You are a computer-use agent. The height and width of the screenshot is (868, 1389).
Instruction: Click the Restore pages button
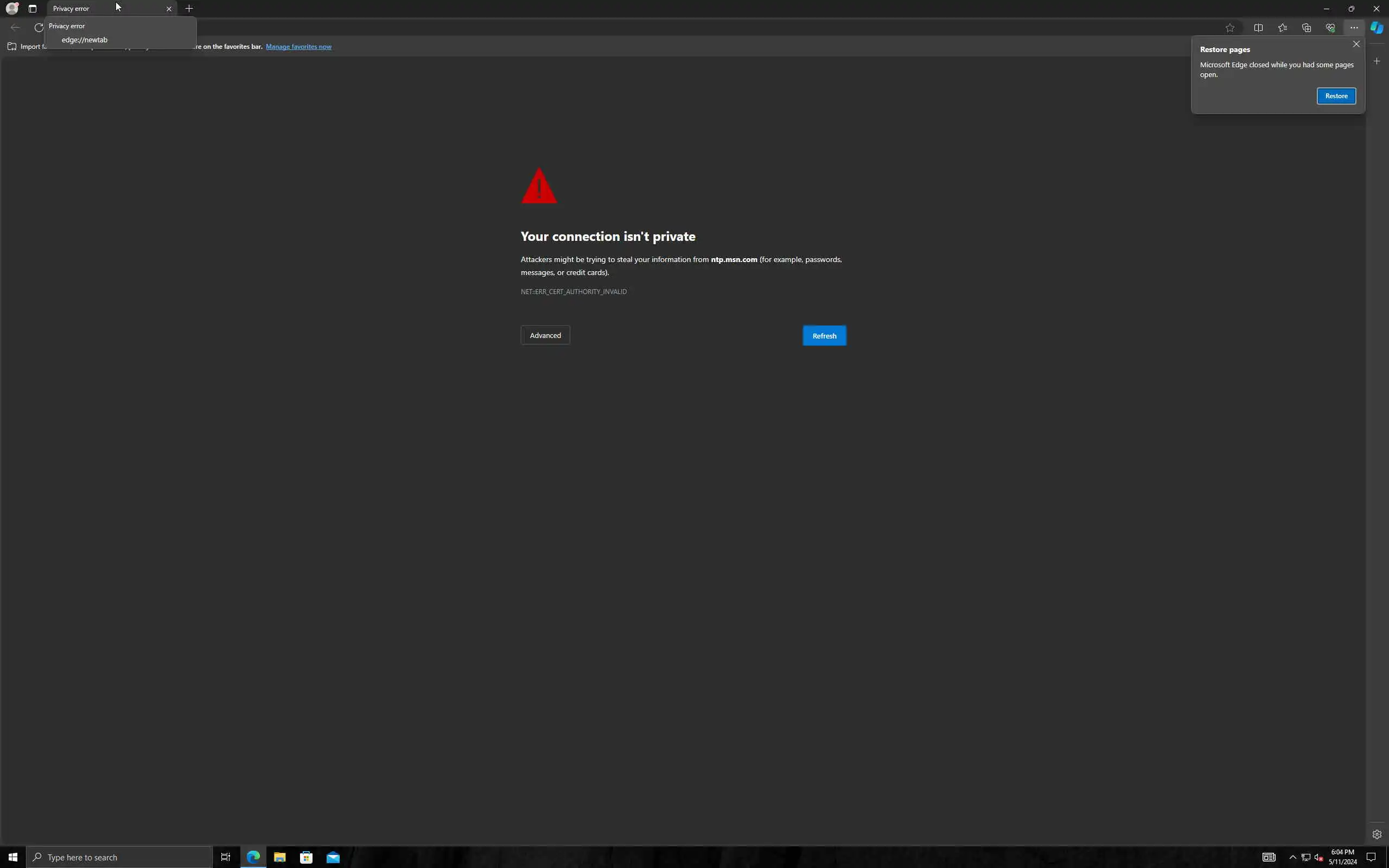pyautogui.click(x=1336, y=96)
